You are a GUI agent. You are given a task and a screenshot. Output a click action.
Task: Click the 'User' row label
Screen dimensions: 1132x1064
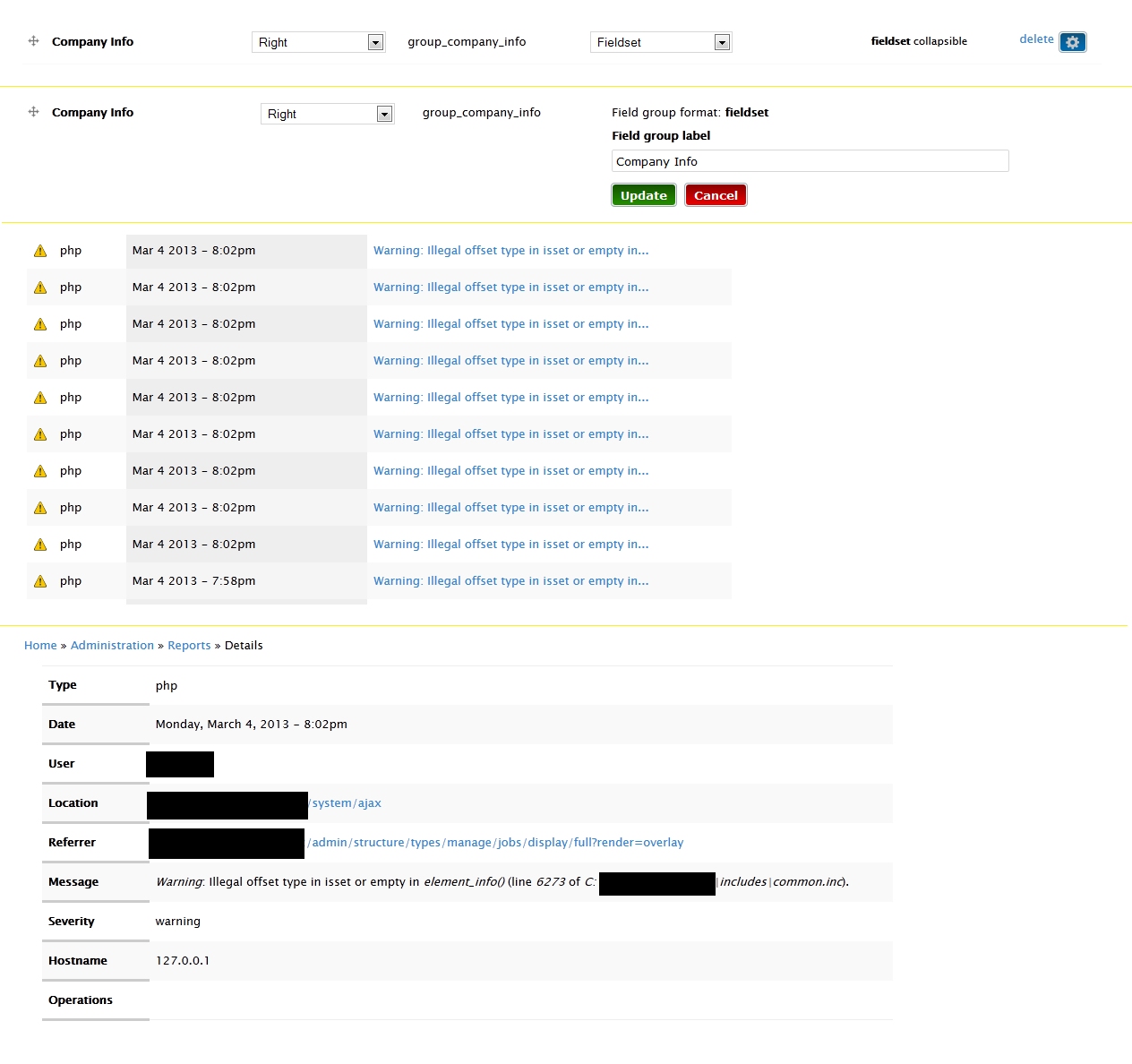[61, 764]
